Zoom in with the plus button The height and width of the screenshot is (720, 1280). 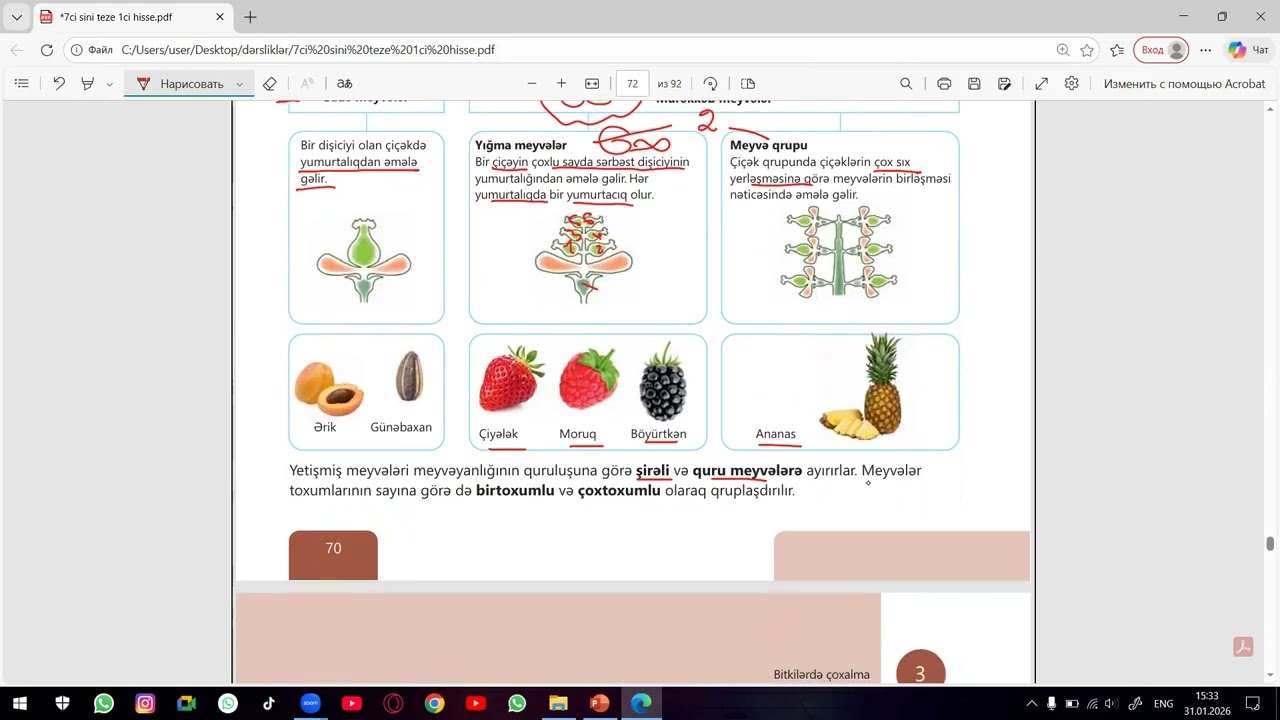[562, 84]
